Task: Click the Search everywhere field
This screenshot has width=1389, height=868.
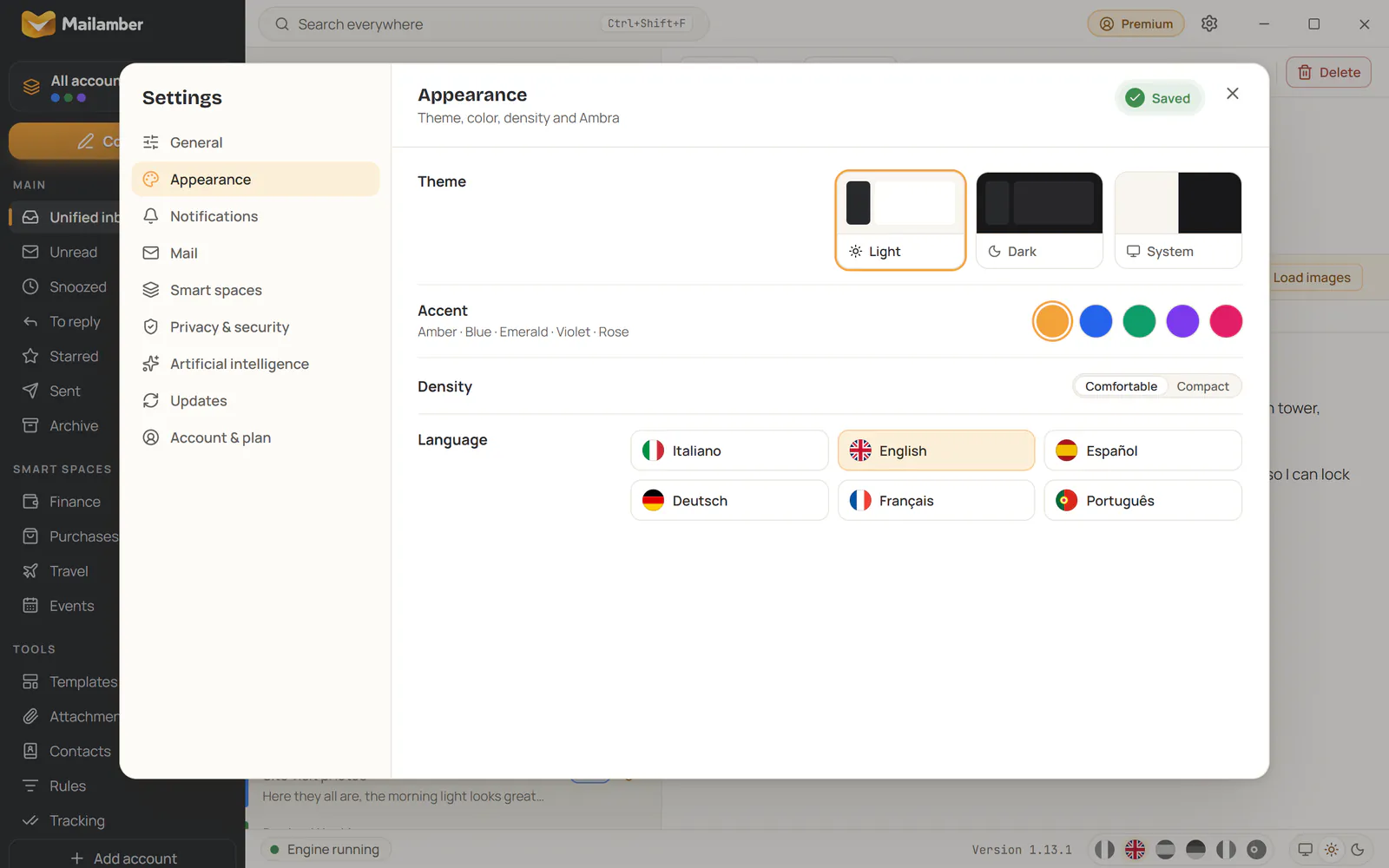Action: pos(484,24)
